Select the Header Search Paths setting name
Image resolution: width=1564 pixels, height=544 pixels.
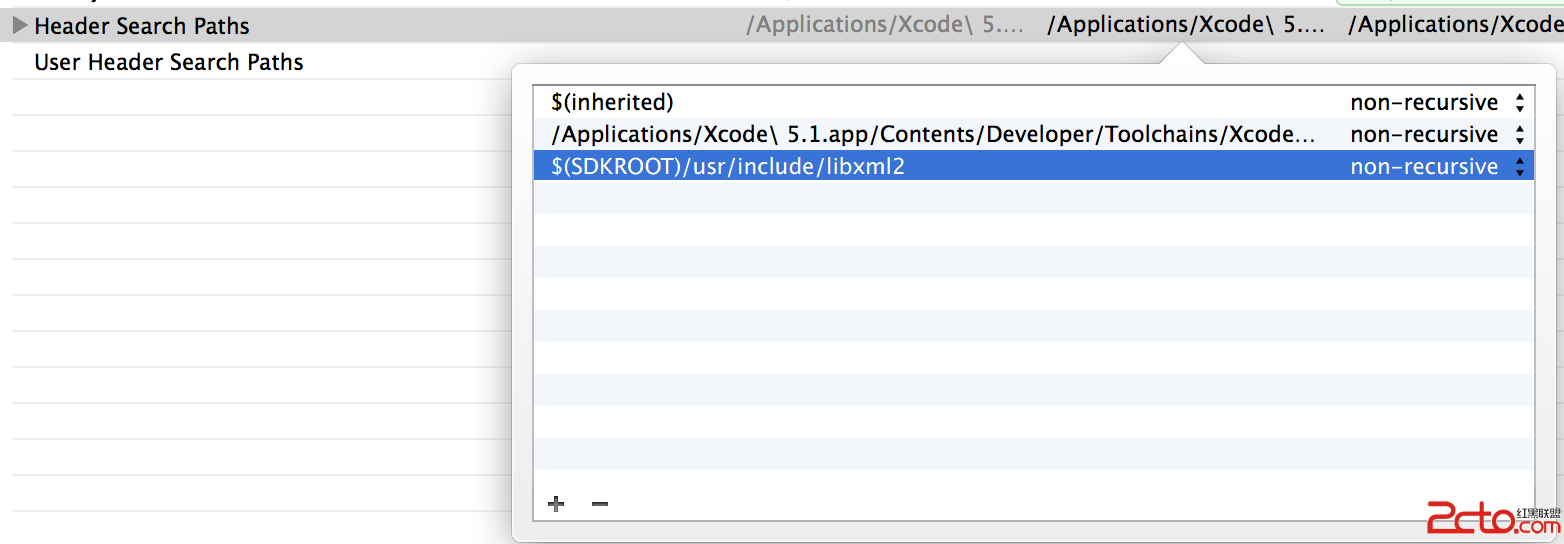tap(142, 26)
